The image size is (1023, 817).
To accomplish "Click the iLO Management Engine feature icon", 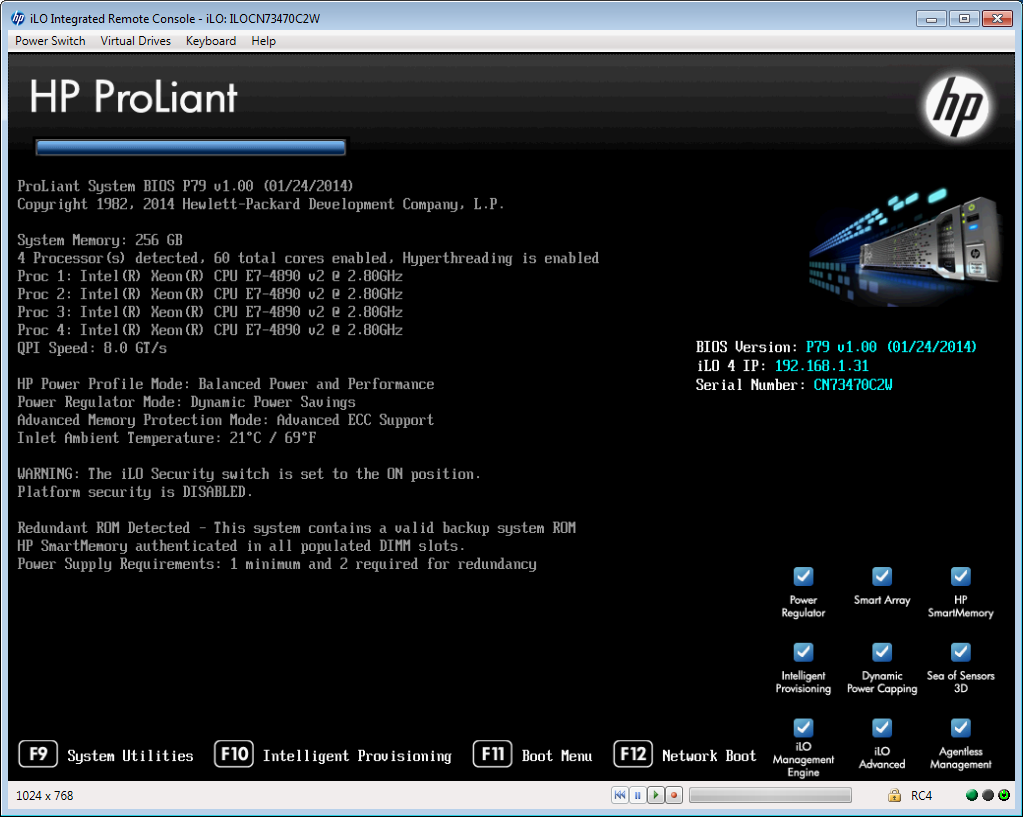I will click(803, 726).
